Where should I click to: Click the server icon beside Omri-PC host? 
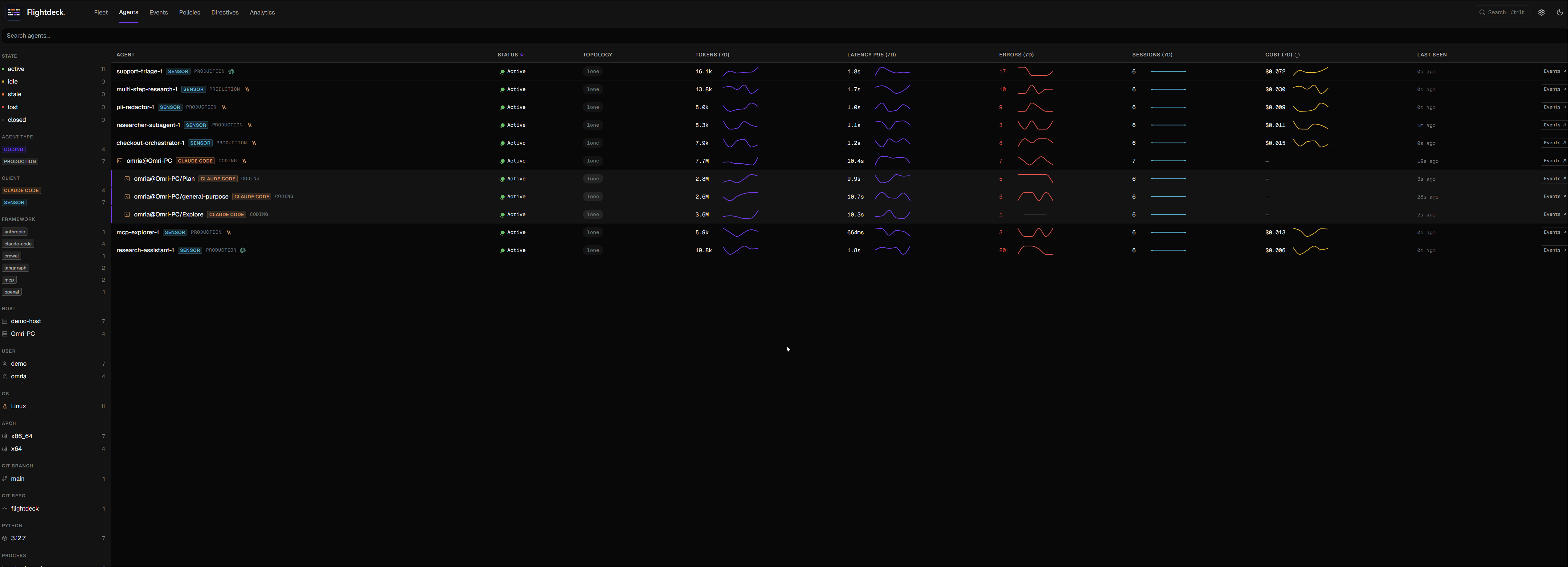click(x=5, y=334)
